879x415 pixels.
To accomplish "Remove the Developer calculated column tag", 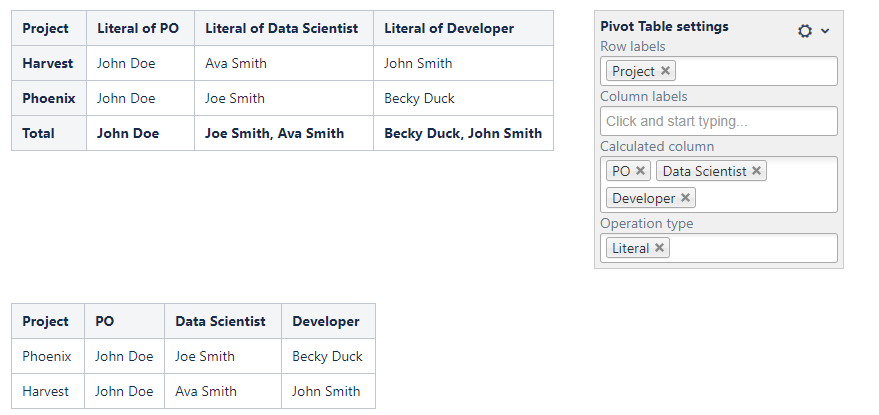I will 686,198.
